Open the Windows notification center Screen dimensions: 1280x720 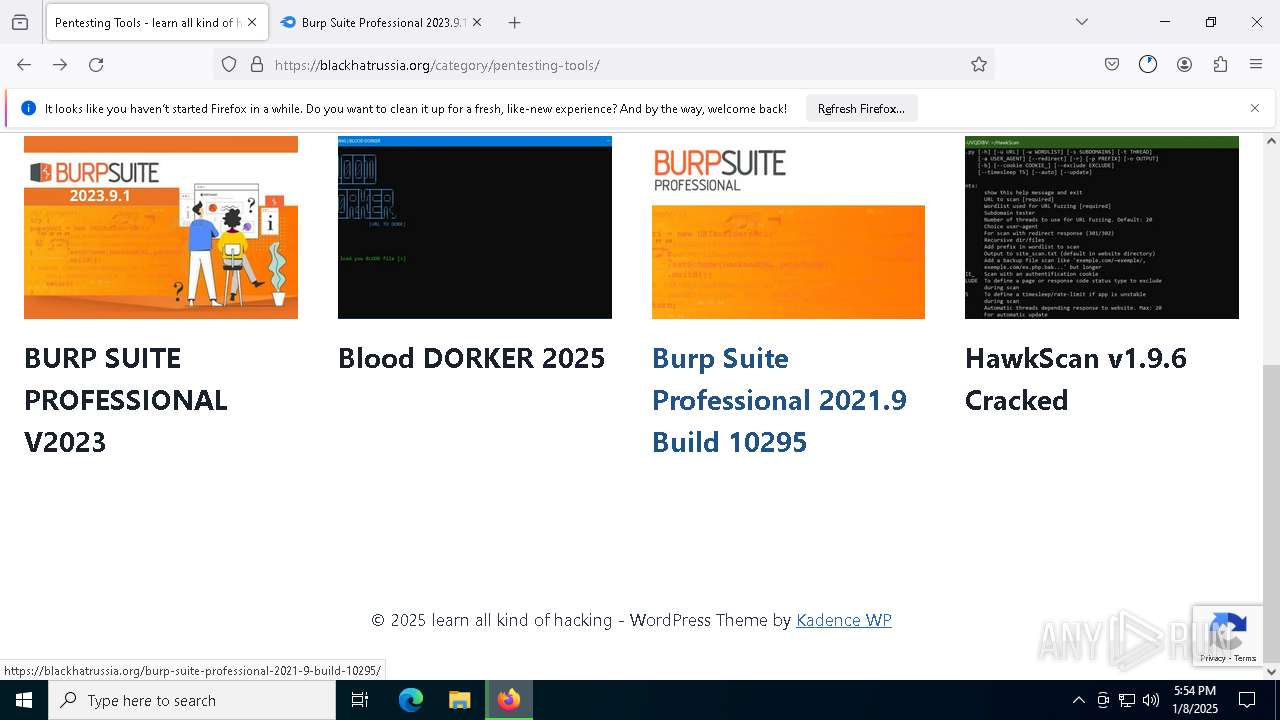coord(1247,700)
